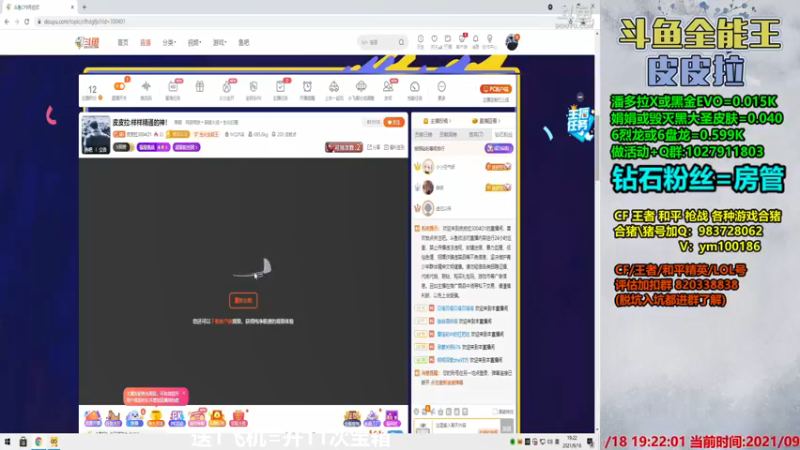This screenshot has width=800, height=450.
Task: Click the search magnifier icon
Action: [x=402, y=42]
